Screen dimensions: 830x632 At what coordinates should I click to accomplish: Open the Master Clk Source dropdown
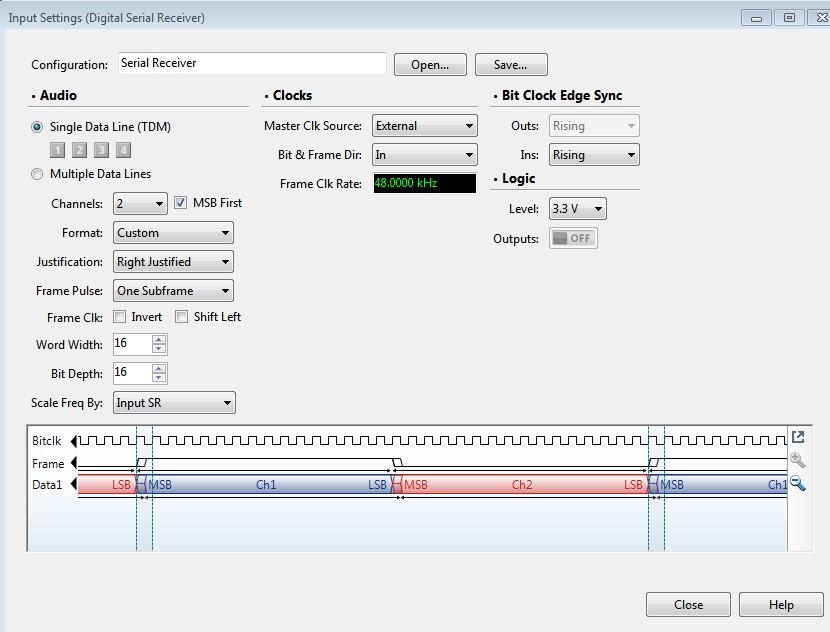425,126
